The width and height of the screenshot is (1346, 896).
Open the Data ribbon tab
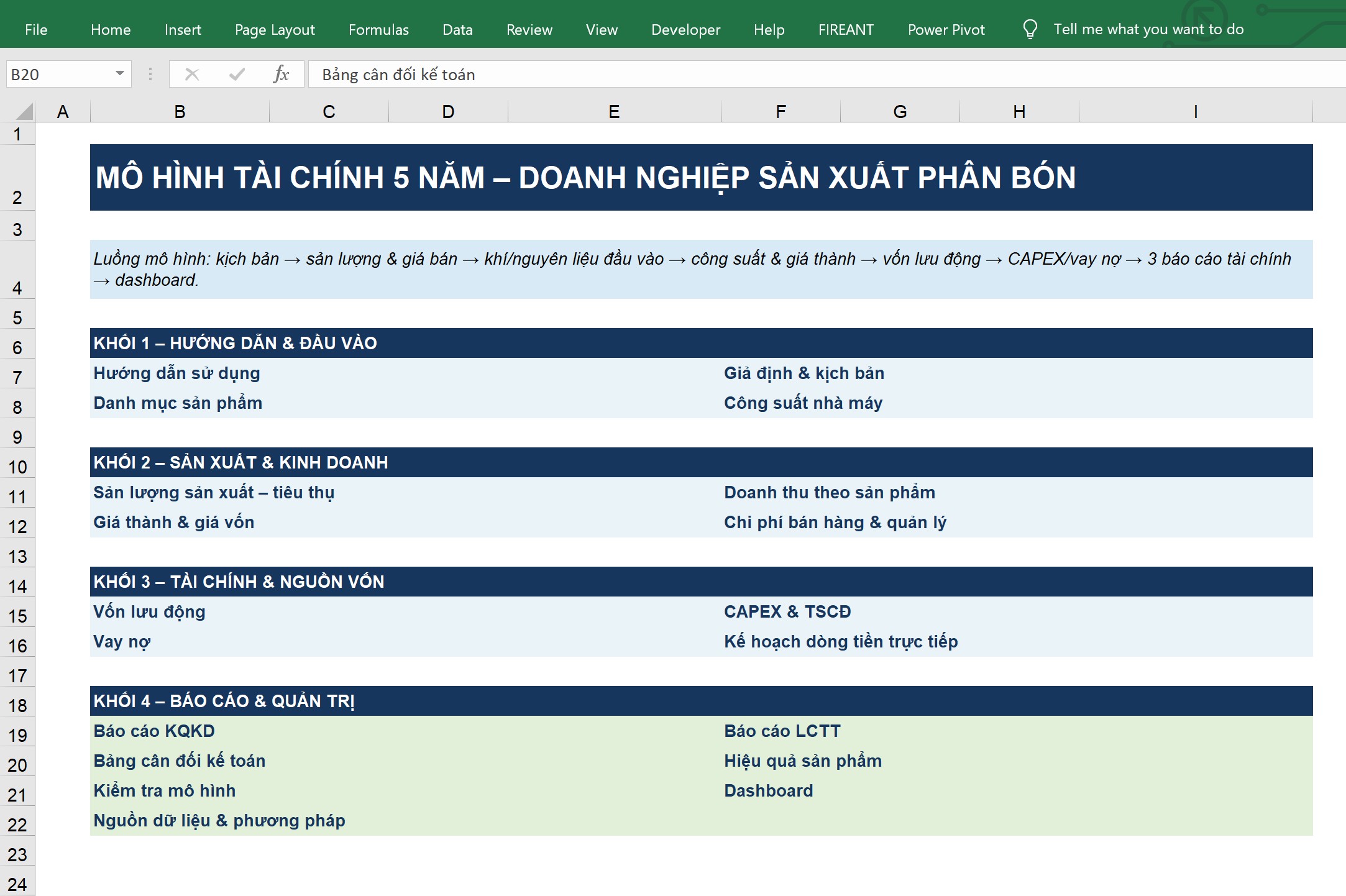pos(457,29)
